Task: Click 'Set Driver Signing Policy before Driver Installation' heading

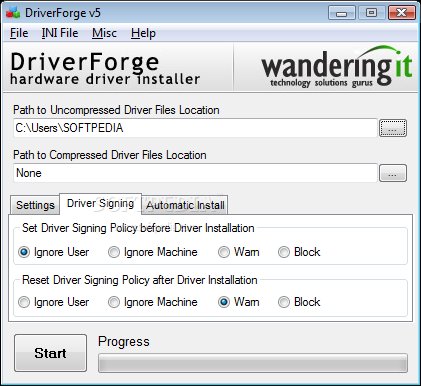Action: click(138, 228)
